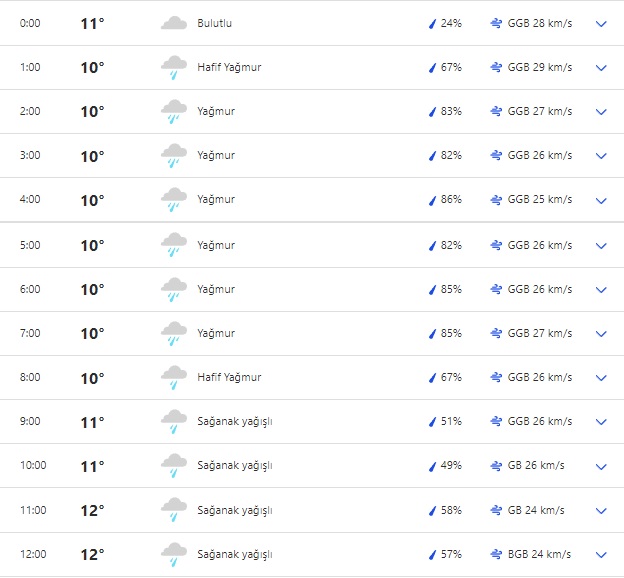Viewport: 624px width, 578px height.
Task: Click the wind icon beside GB 26 km/s
Action: pyautogui.click(x=496, y=466)
